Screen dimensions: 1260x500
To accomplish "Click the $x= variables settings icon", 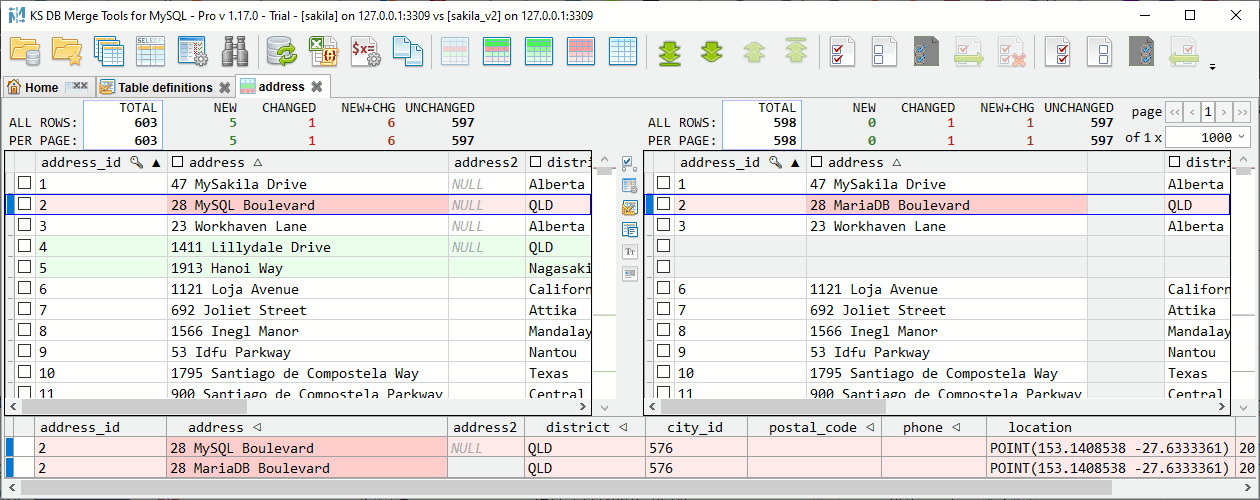I will tap(365, 51).
